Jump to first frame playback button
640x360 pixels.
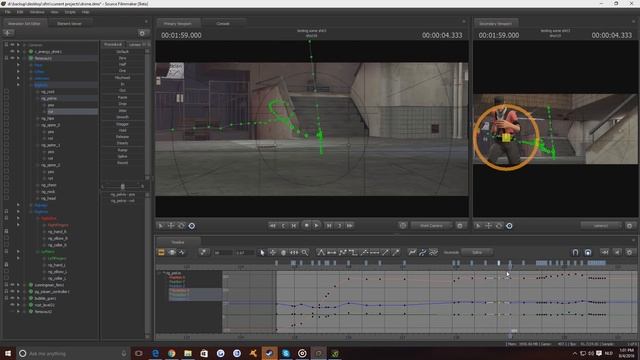[x=272, y=226]
